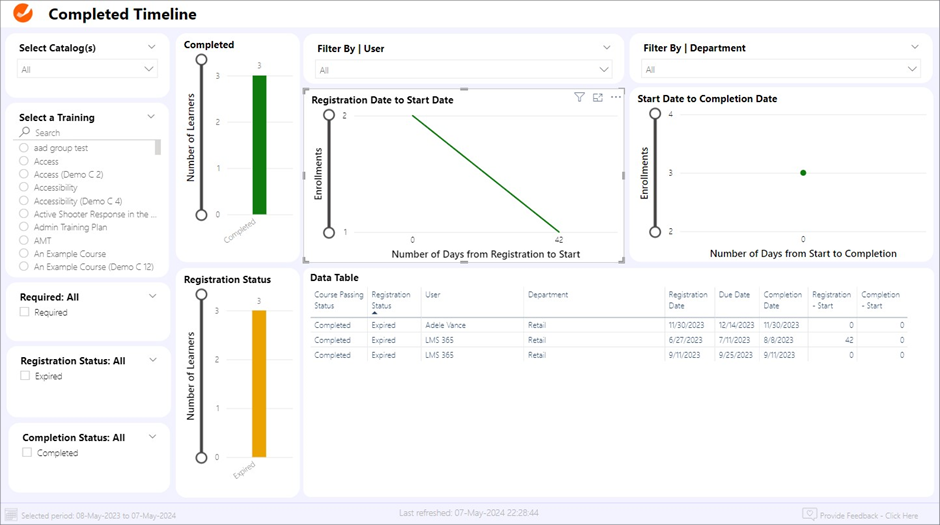
Task: Enable the Required checkbox
Action: (25, 313)
